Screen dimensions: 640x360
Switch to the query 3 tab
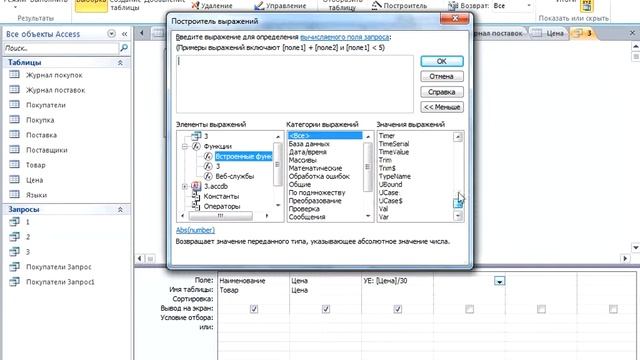583,33
